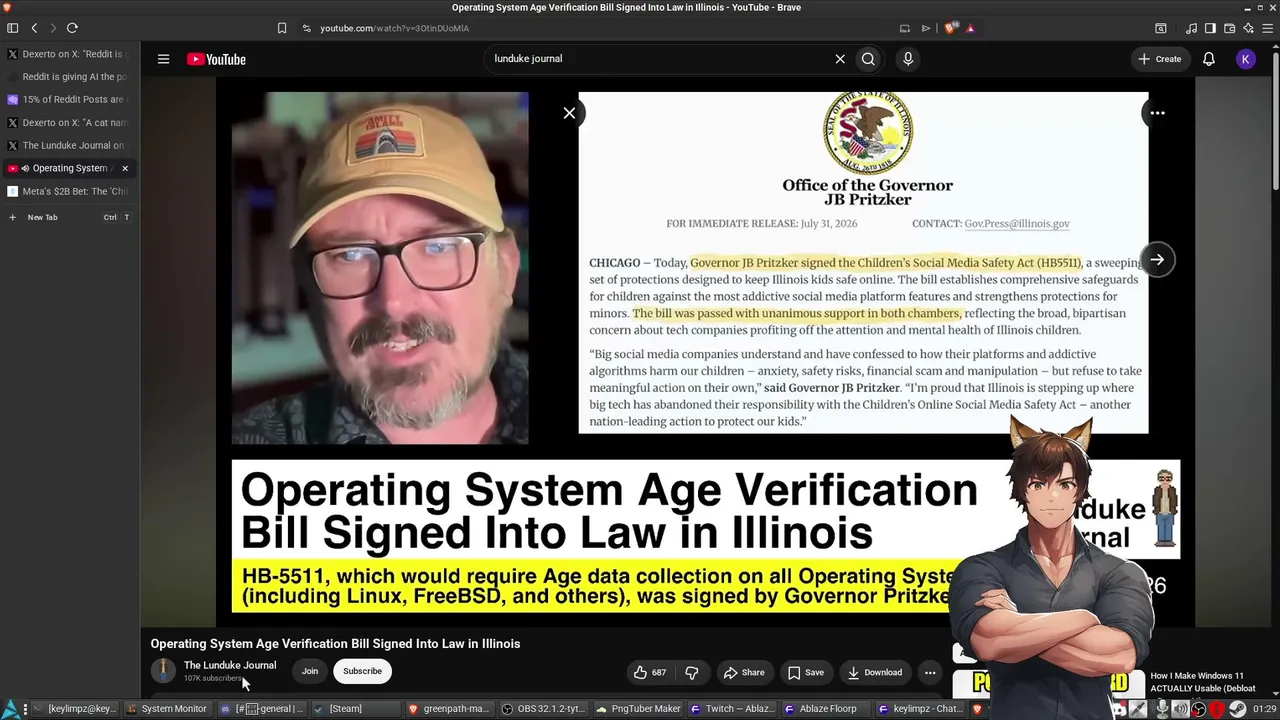Click the Create button
This screenshot has width=1280, height=720.
point(1160,59)
